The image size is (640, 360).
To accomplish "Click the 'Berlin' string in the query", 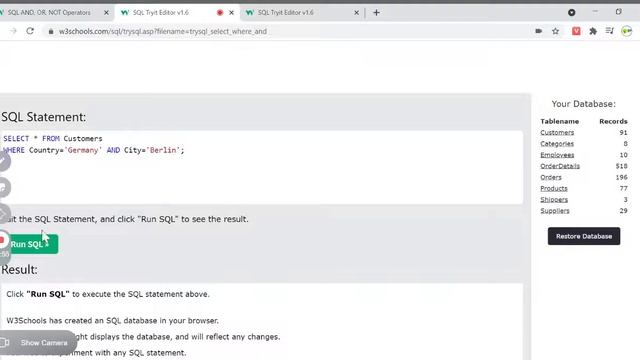I will click(x=163, y=150).
